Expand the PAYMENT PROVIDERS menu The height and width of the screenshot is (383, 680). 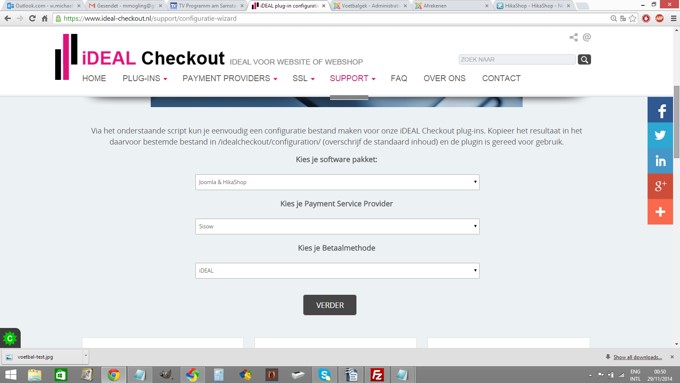click(229, 79)
